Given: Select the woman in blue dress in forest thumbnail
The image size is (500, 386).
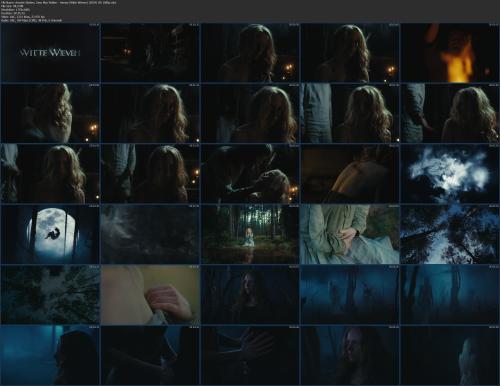Looking at the screenshot, I should point(250,234).
